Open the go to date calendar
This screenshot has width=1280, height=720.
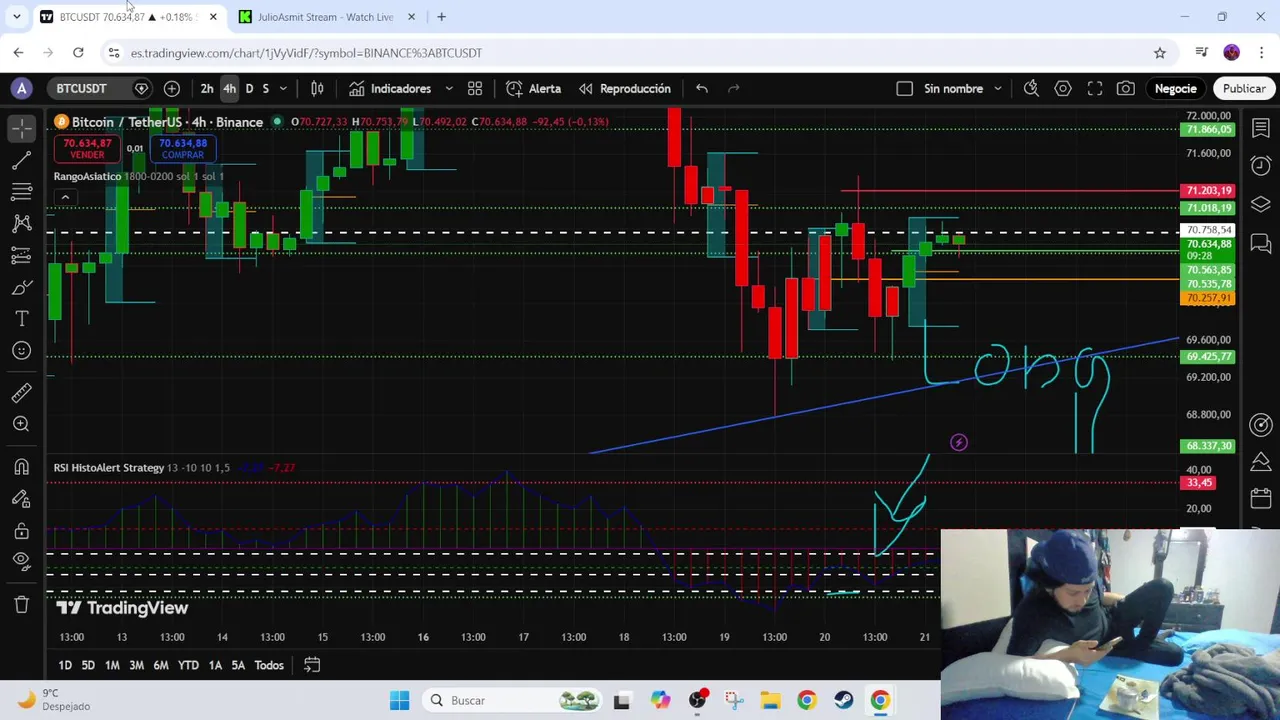click(x=312, y=666)
